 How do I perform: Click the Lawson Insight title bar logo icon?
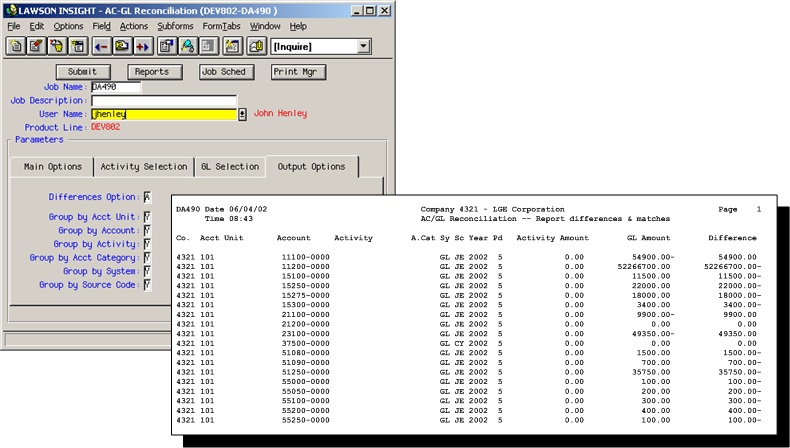pos(11,10)
